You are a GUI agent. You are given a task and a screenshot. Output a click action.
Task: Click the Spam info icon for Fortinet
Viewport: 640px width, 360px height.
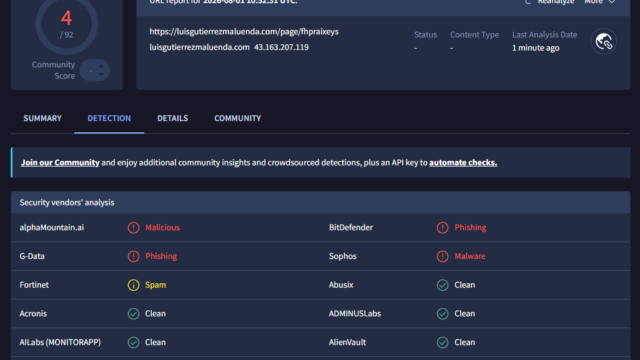click(x=133, y=285)
